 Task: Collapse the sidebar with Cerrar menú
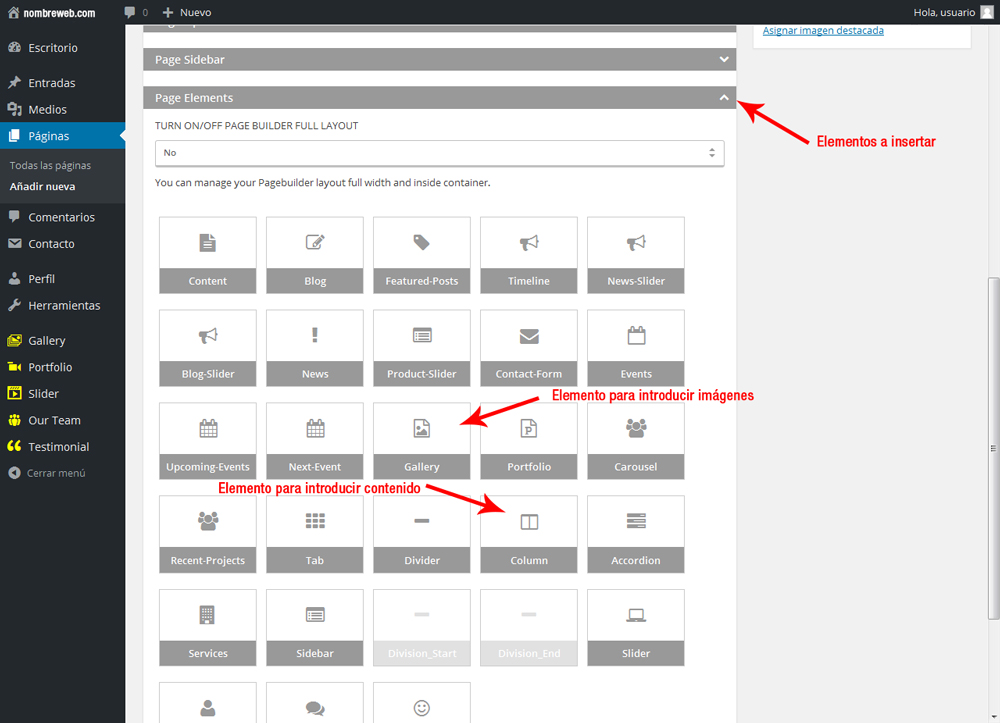pyautogui.click(x=55, y=473)
